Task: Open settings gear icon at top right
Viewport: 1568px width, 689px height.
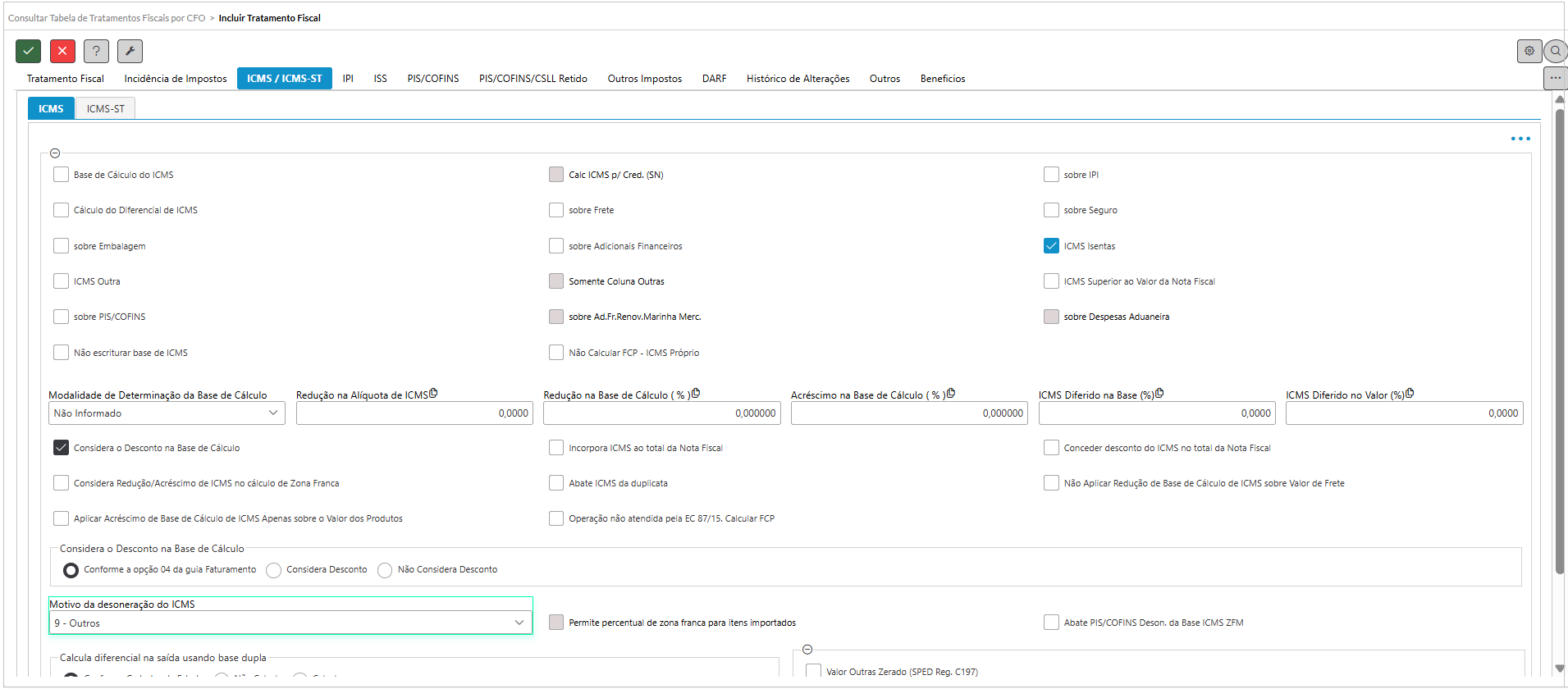Action: click(1529, 51)
